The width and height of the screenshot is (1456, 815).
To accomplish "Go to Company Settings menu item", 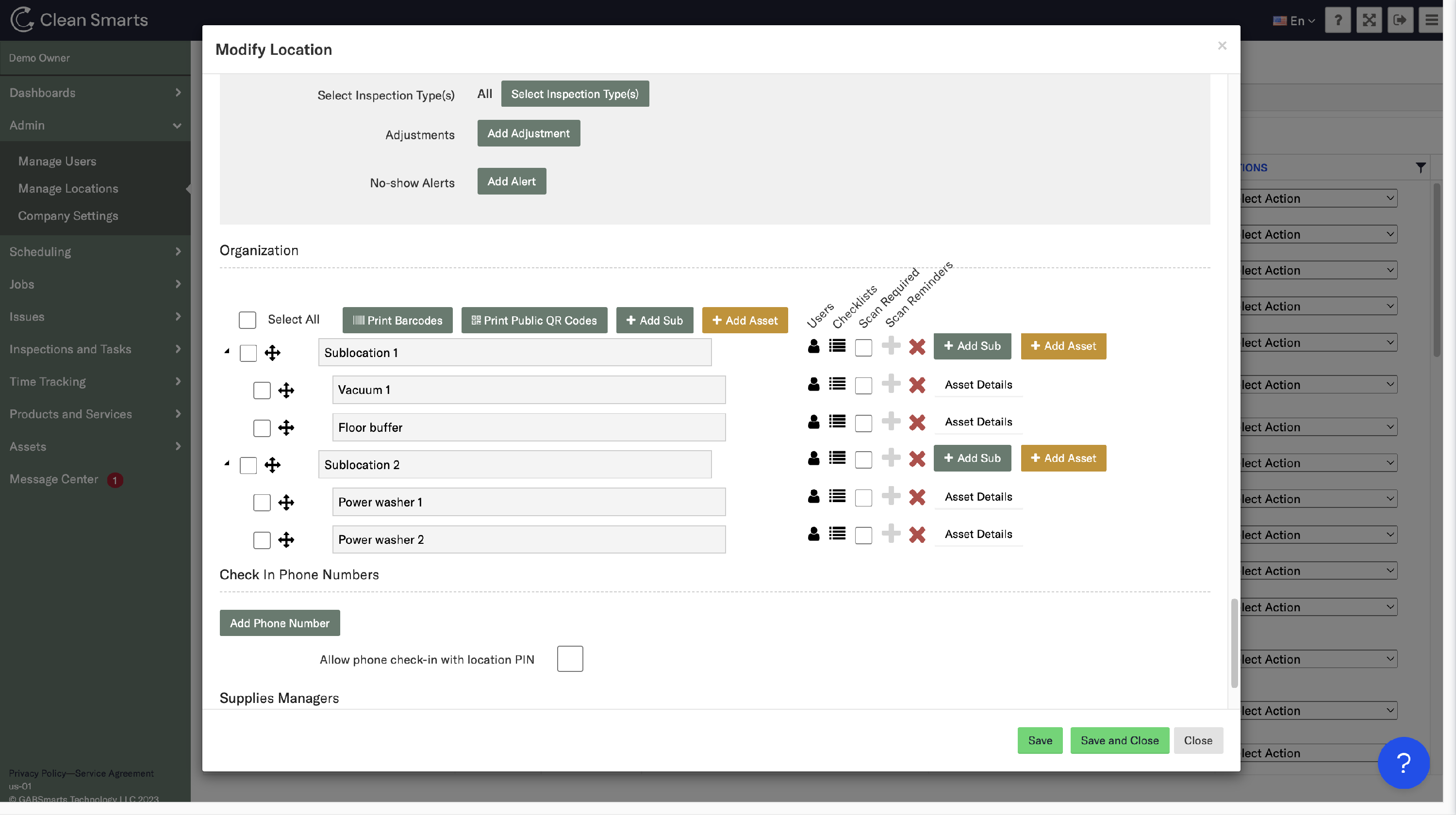I will tap(68, 216).
